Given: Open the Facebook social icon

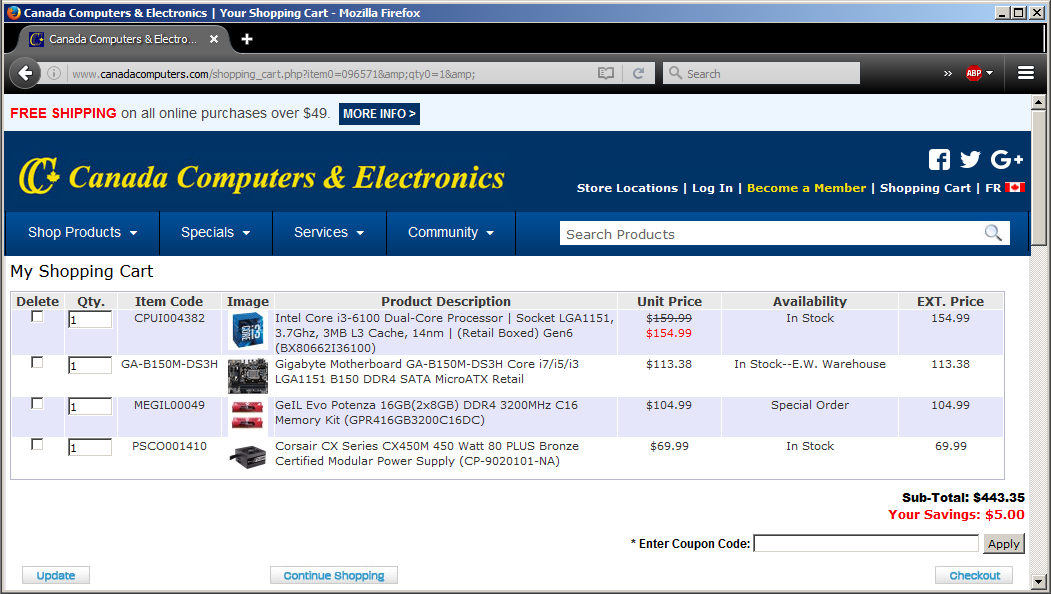Looking at the screenshot, I should (x=939, y=160).
